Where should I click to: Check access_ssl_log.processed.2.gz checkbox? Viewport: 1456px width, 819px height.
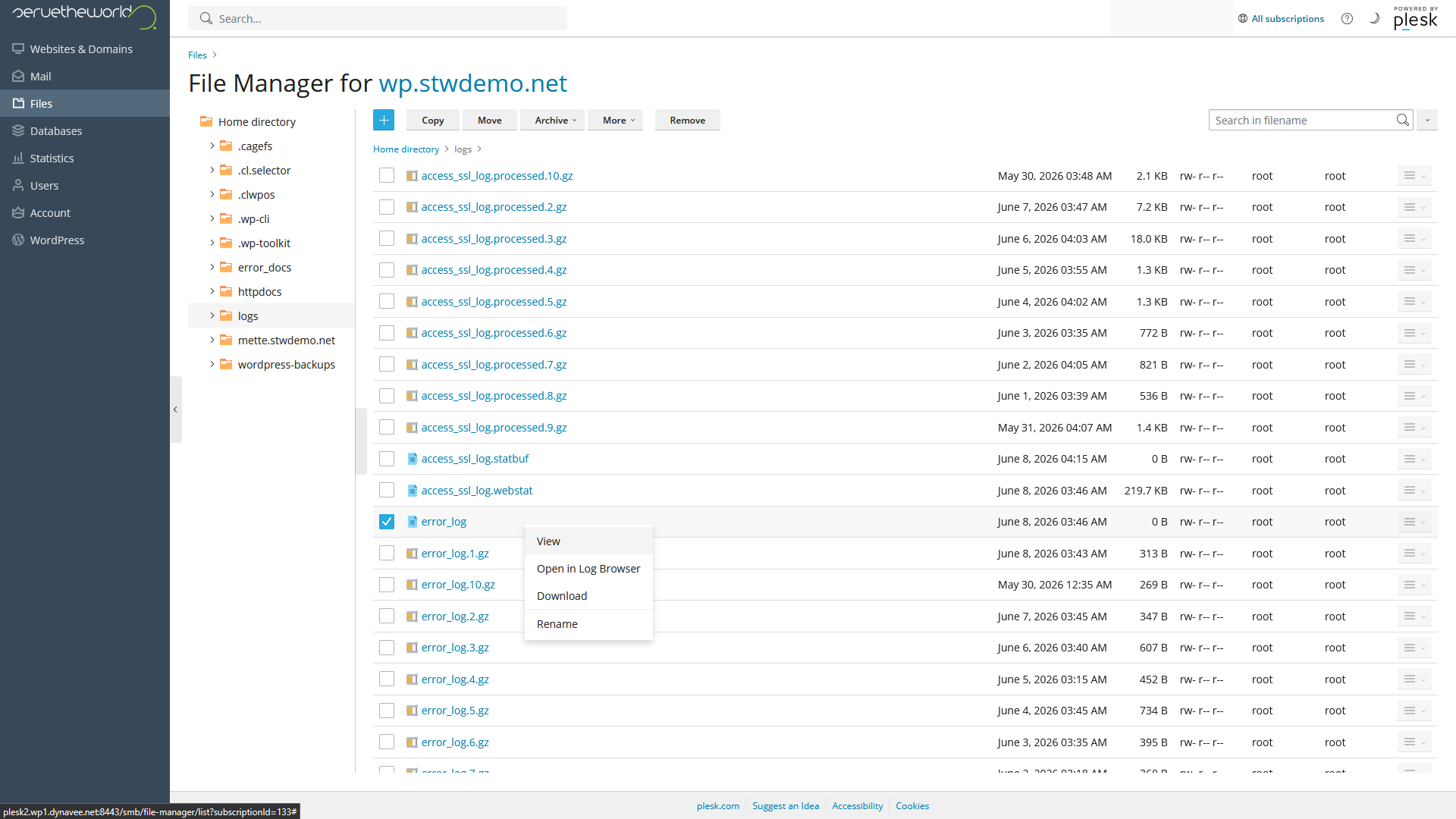pyautogui.click(x=387, y=207)
